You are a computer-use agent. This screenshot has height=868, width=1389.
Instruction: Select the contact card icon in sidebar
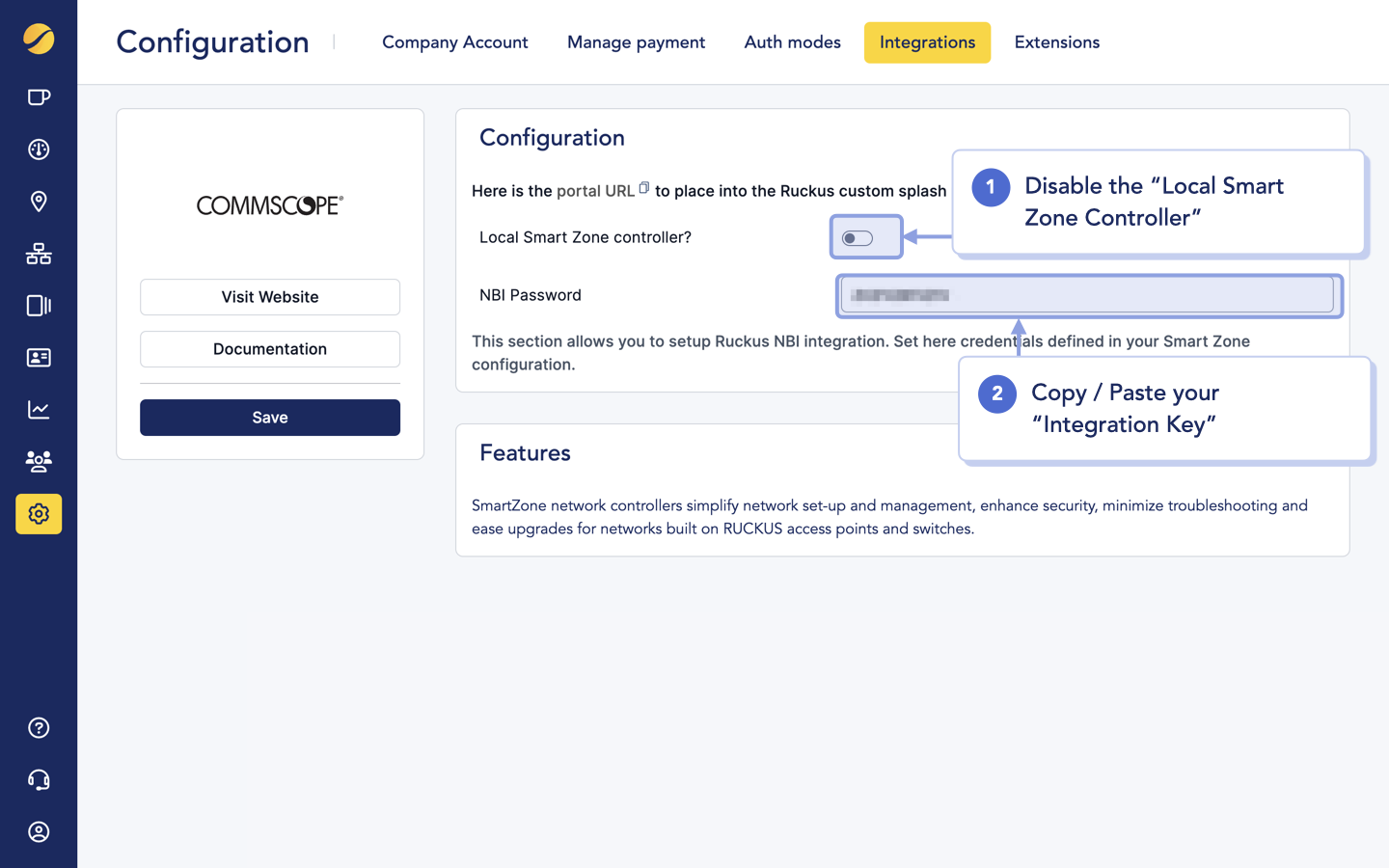(x=39, y=358)
